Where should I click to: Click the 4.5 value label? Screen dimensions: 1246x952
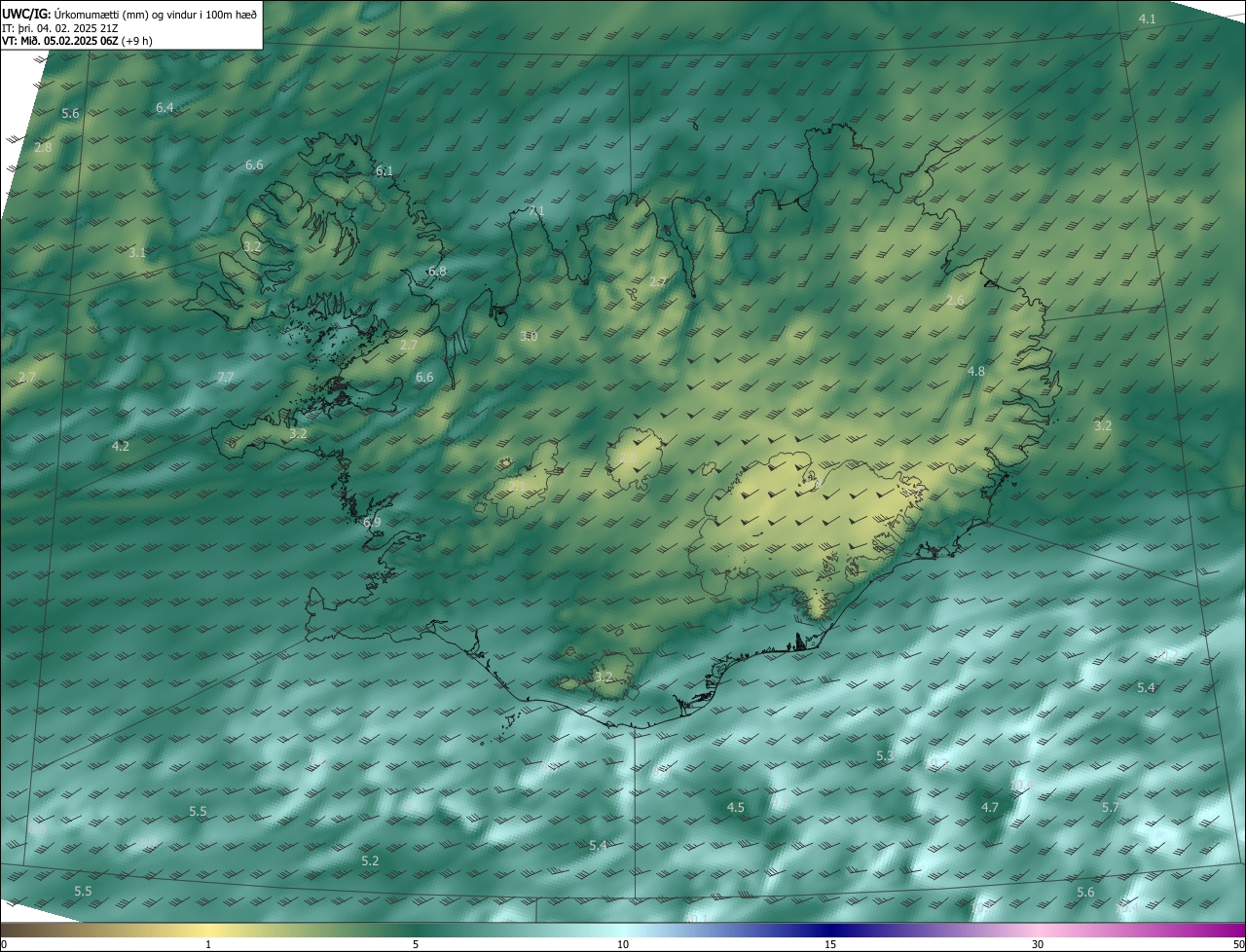point(736,808)
